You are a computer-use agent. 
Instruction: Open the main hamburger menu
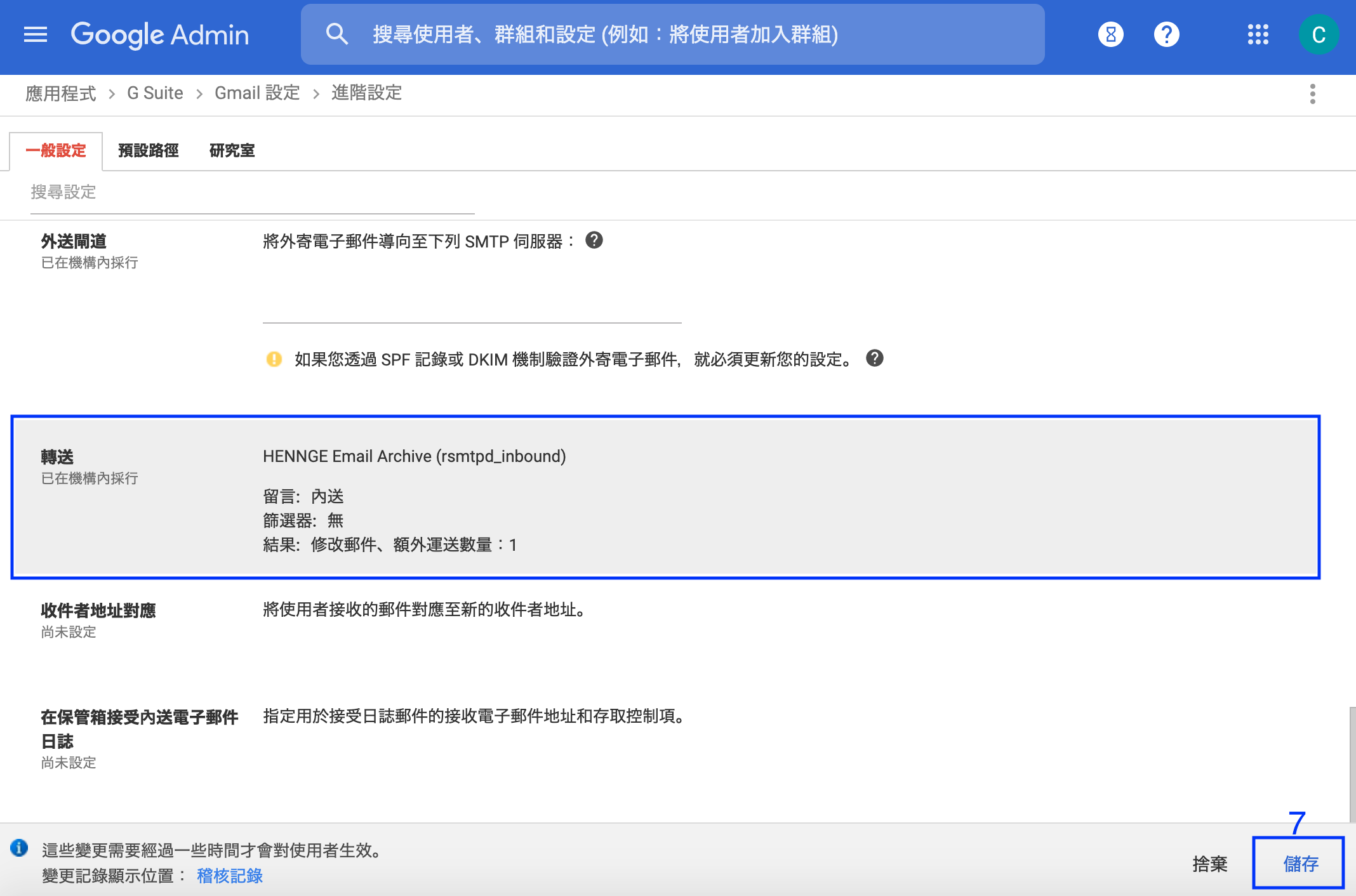[36, 34]
